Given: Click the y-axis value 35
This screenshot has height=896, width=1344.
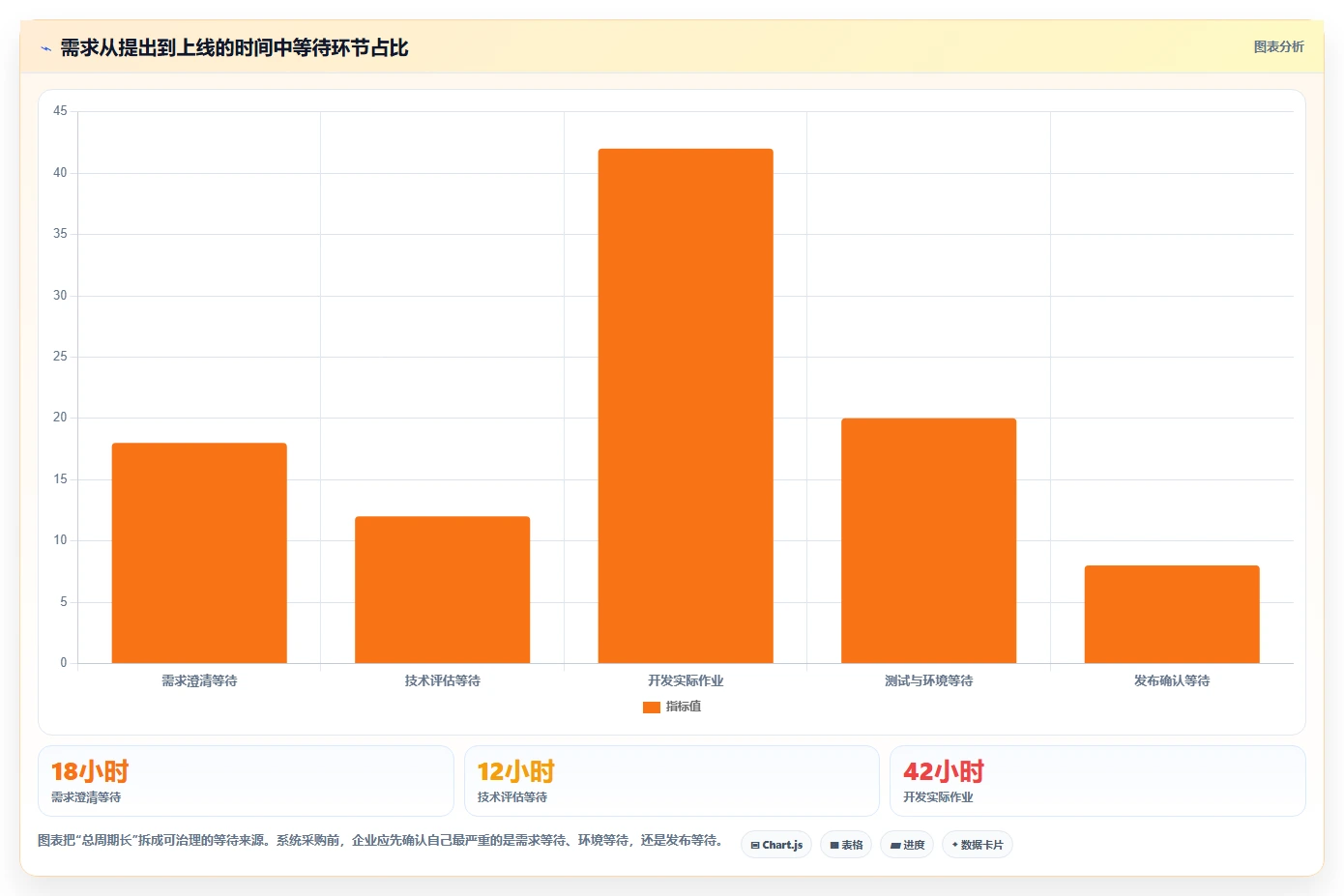Looking at the screenshot, I should coord(60,234).
